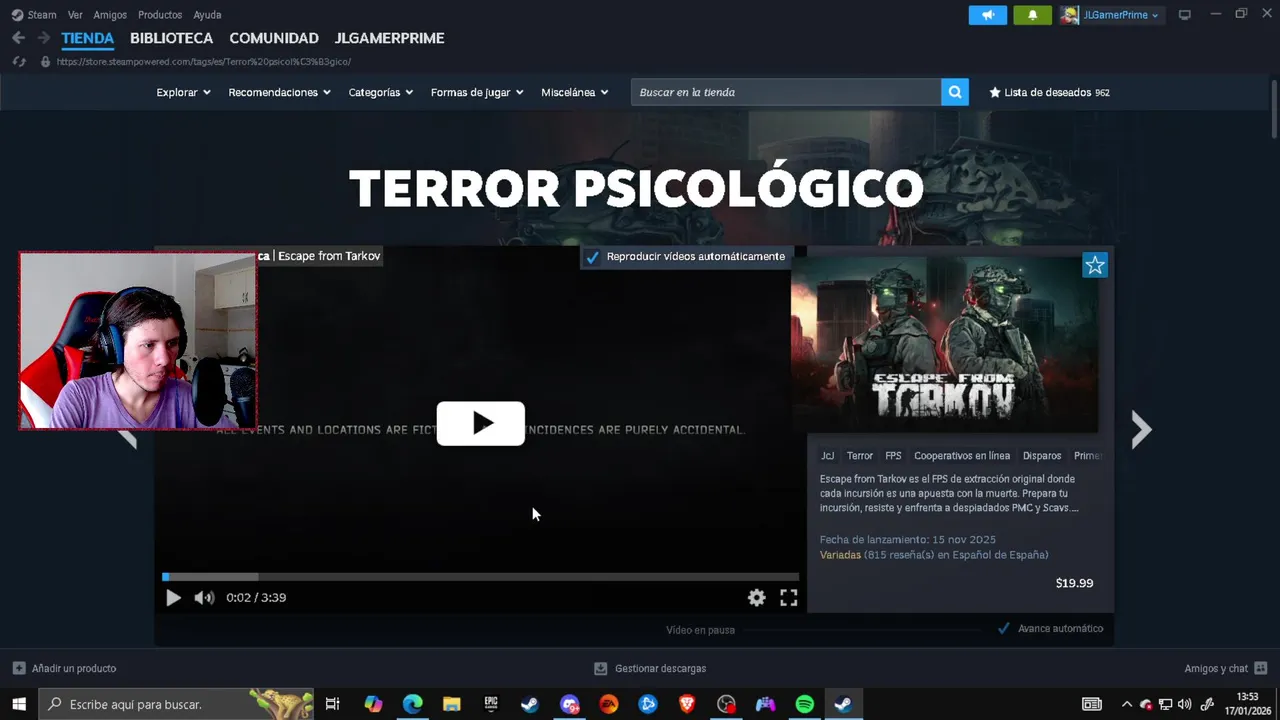1280x720 pixels.
Task: Show next featured game arrow
Action: pyautogui.click(x=1141, y=430)
